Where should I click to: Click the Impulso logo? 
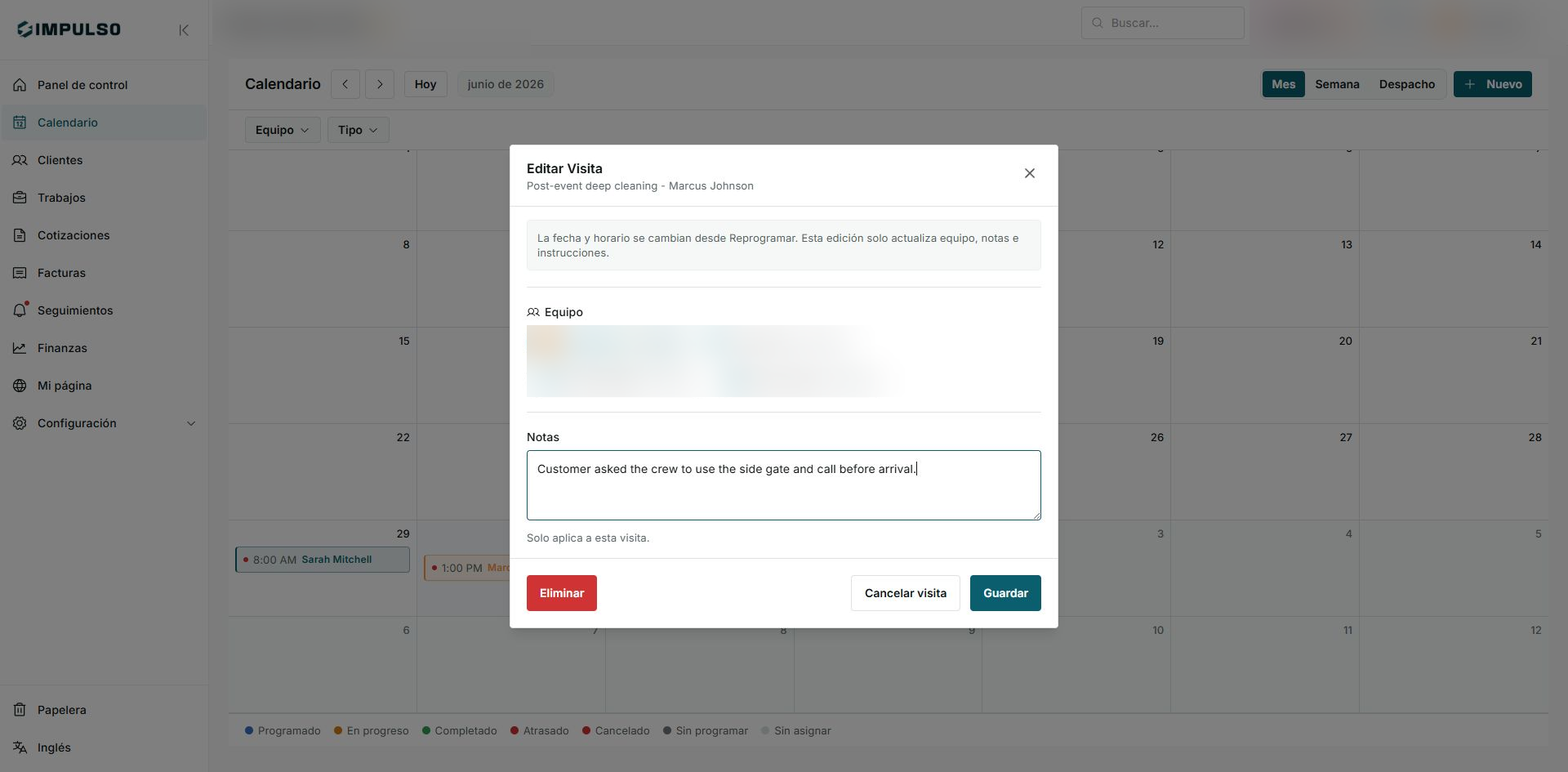click(69, 29)
